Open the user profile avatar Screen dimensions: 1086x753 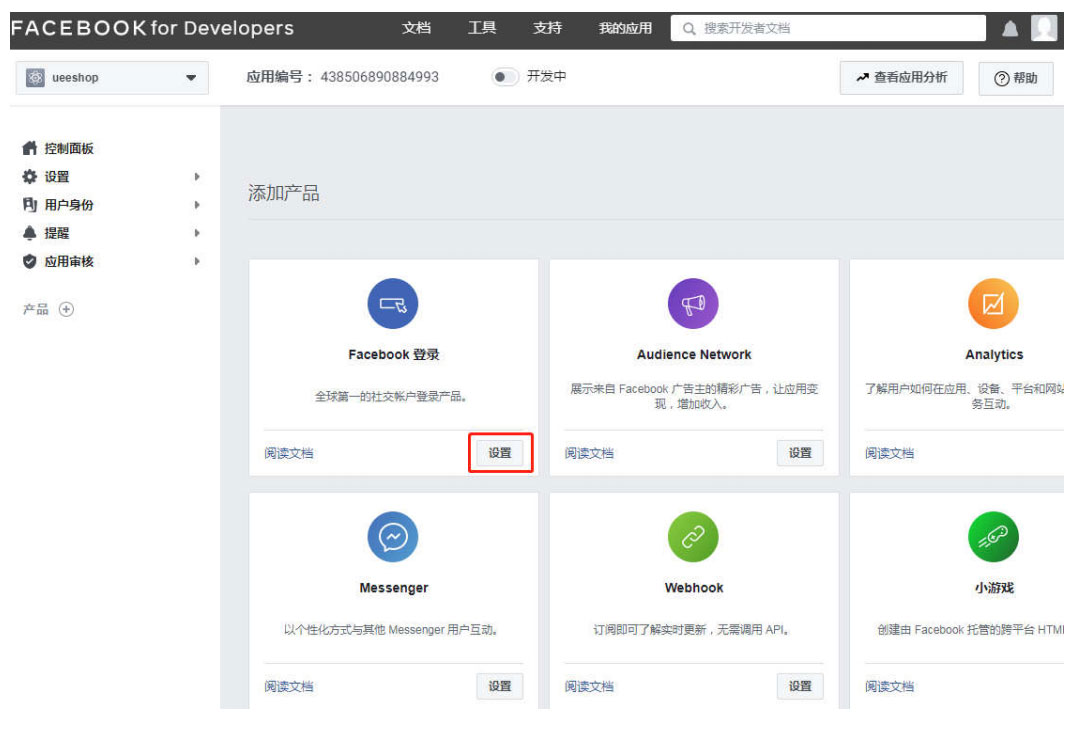(x=1044, y=29)
